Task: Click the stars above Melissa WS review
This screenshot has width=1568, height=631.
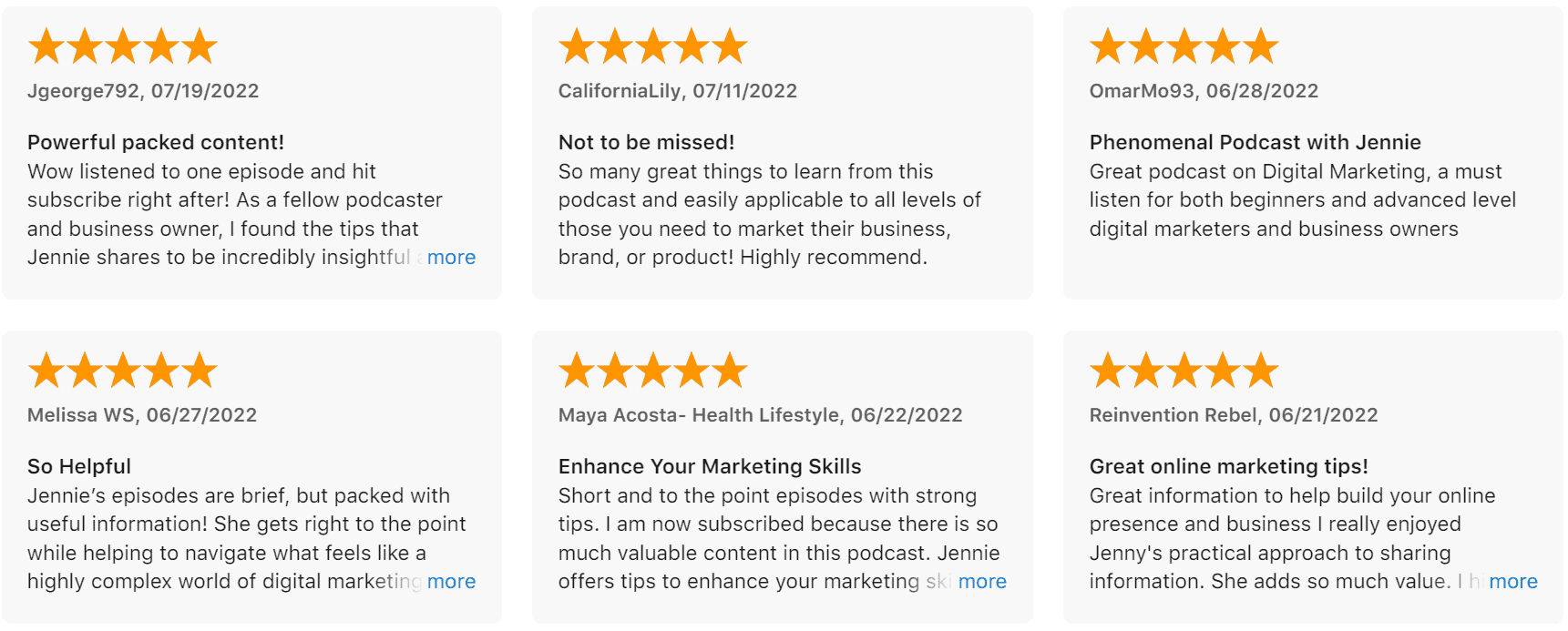Action: point(123,371)
